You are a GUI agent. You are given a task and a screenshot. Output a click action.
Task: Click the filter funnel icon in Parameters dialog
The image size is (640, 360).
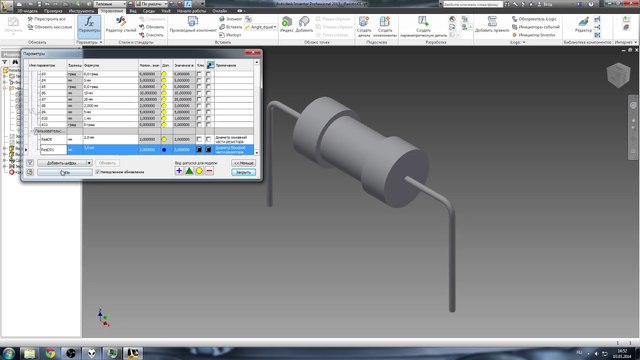click(x=30, y=163)
